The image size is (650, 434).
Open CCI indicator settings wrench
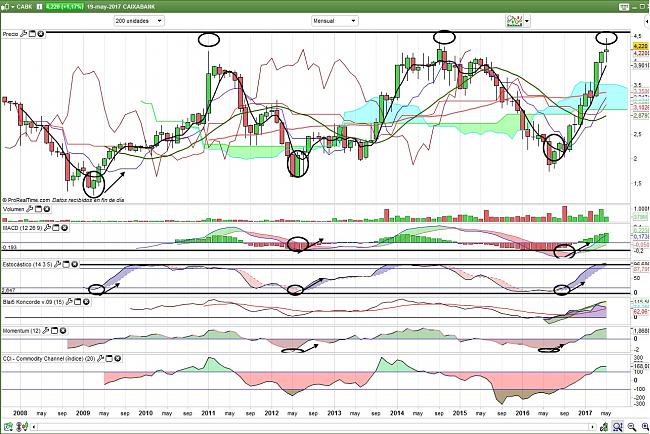(x=100, y=358)
